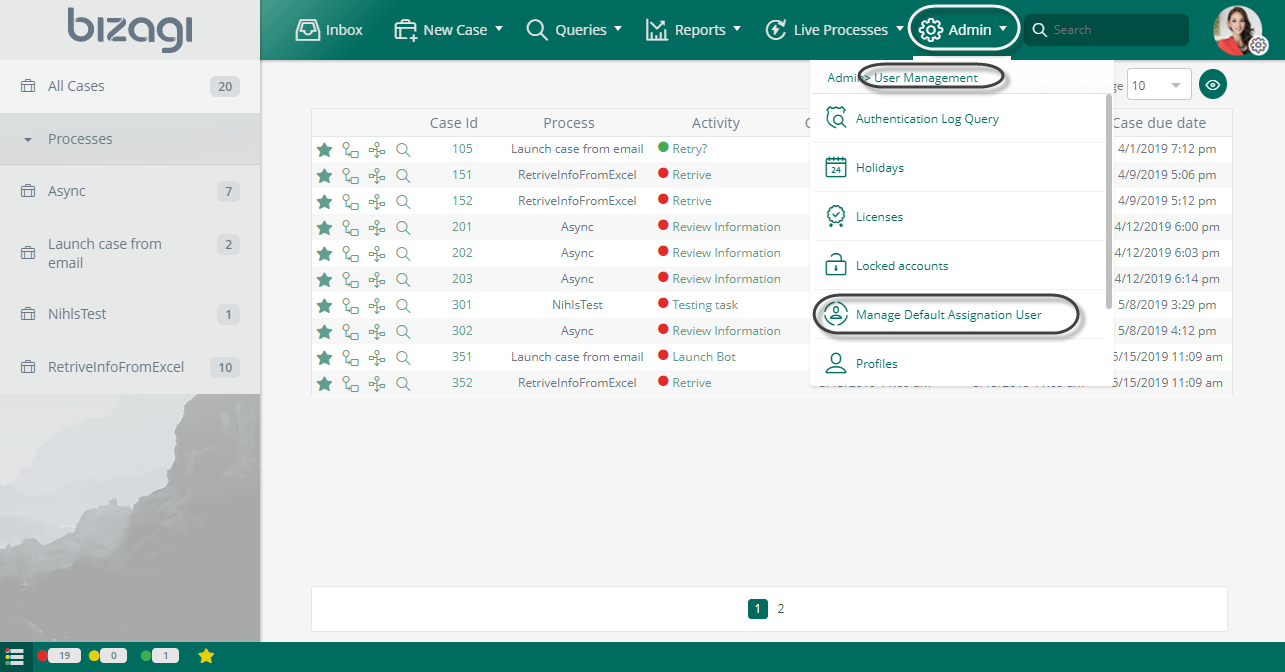Viewport: 1285px width, 672px height.
Task: Select the Async process in the sidebar
Action: 130,191
